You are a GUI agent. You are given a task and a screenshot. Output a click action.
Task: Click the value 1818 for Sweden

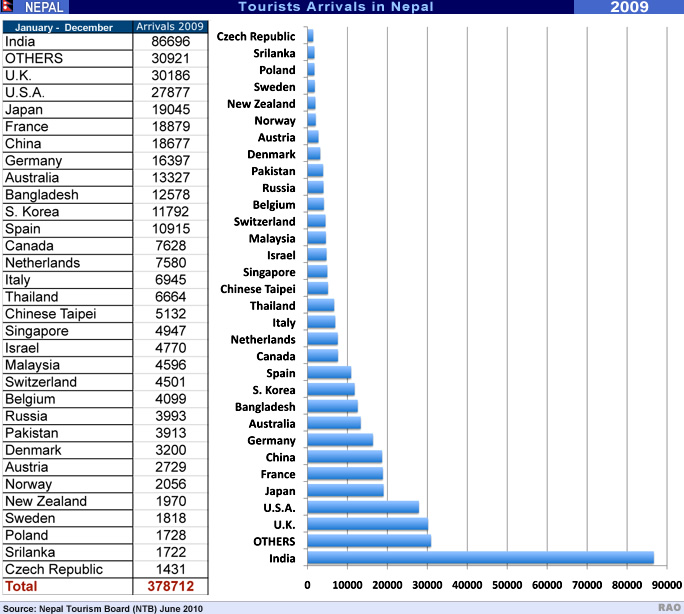171,518
